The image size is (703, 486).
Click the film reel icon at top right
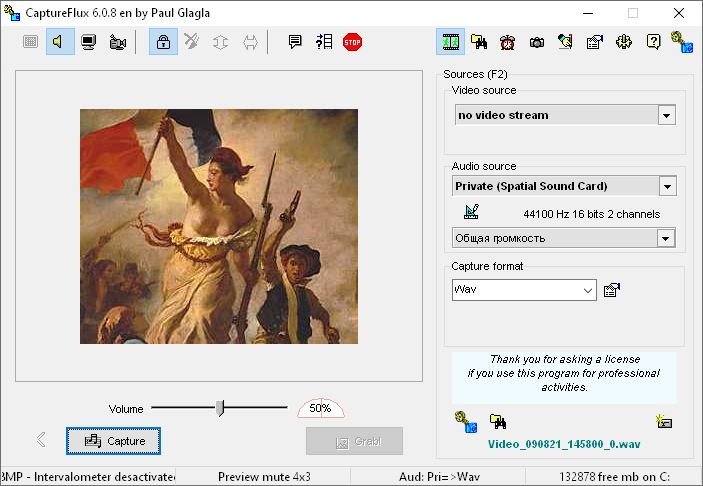(x=682, y=42)
